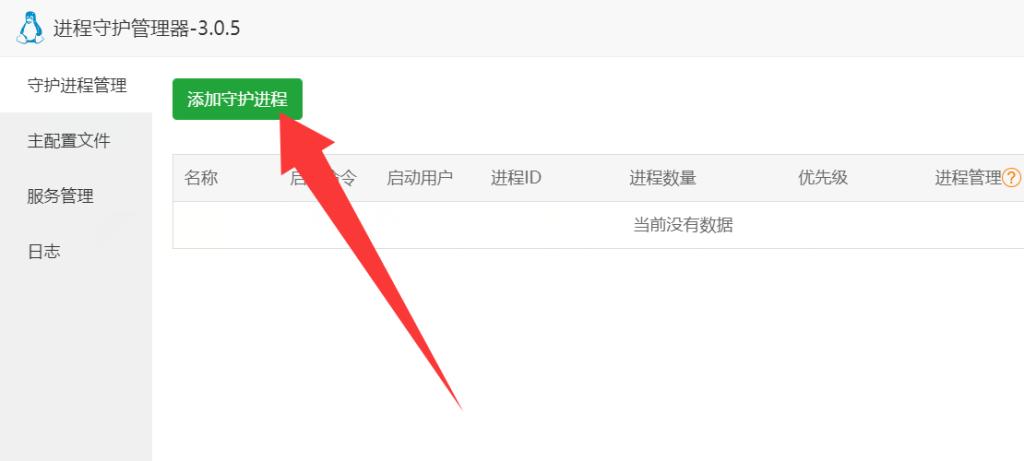This screenshot has width=1024, height=461.
Task: Go to the 服务管理 tab
Action: 76,196
